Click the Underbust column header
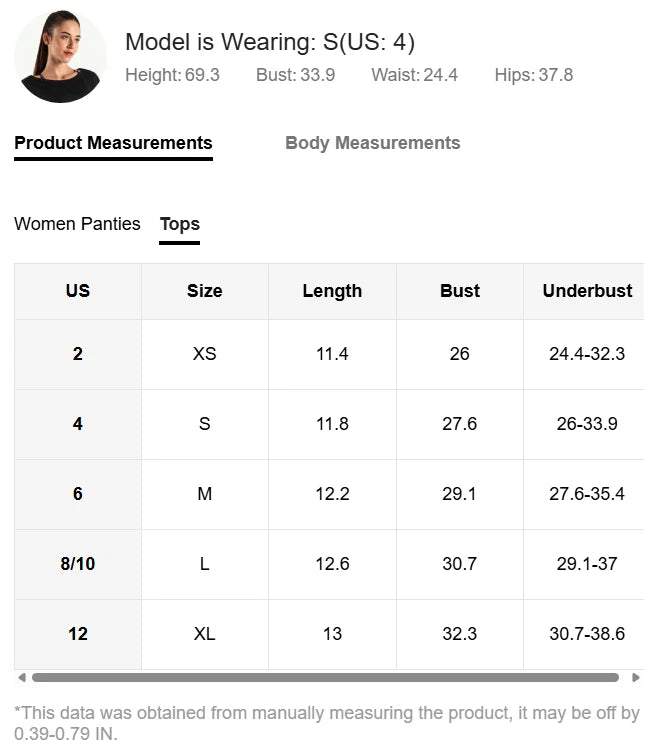Viewport: 670px width, 752px height. (587, 291)
